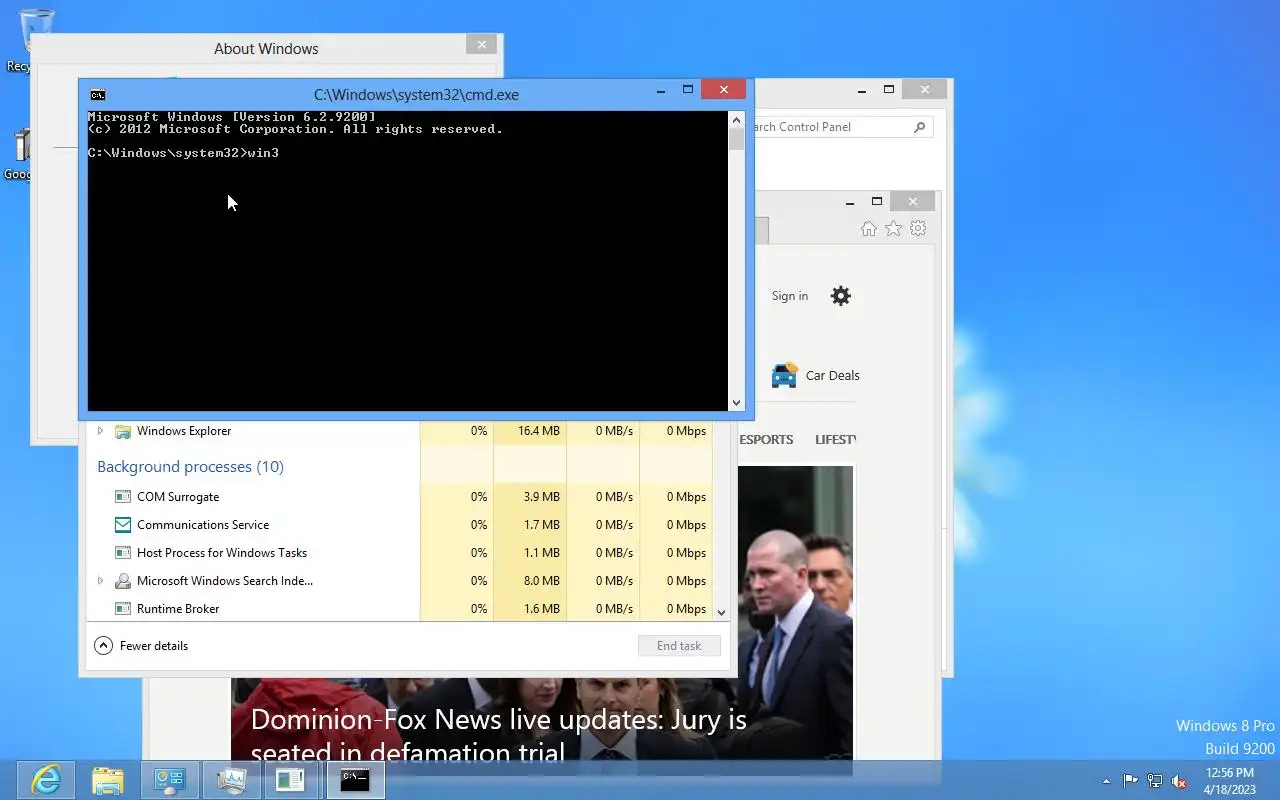The width and height of the screenshot is (1280, 800).
Task: Select the Runtime Broker process
Action: 178,609
